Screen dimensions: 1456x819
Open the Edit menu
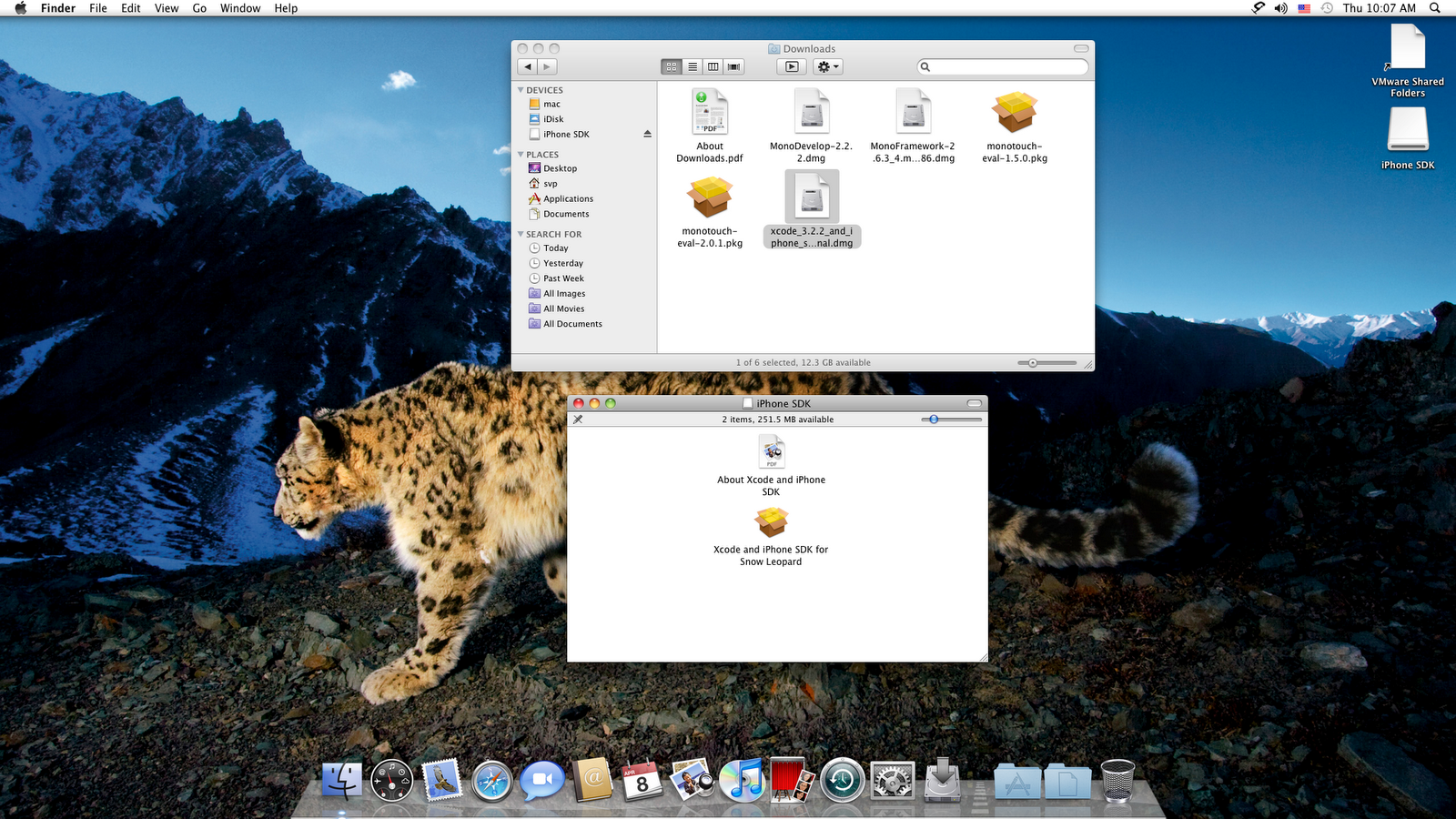(x=131, y=8)
